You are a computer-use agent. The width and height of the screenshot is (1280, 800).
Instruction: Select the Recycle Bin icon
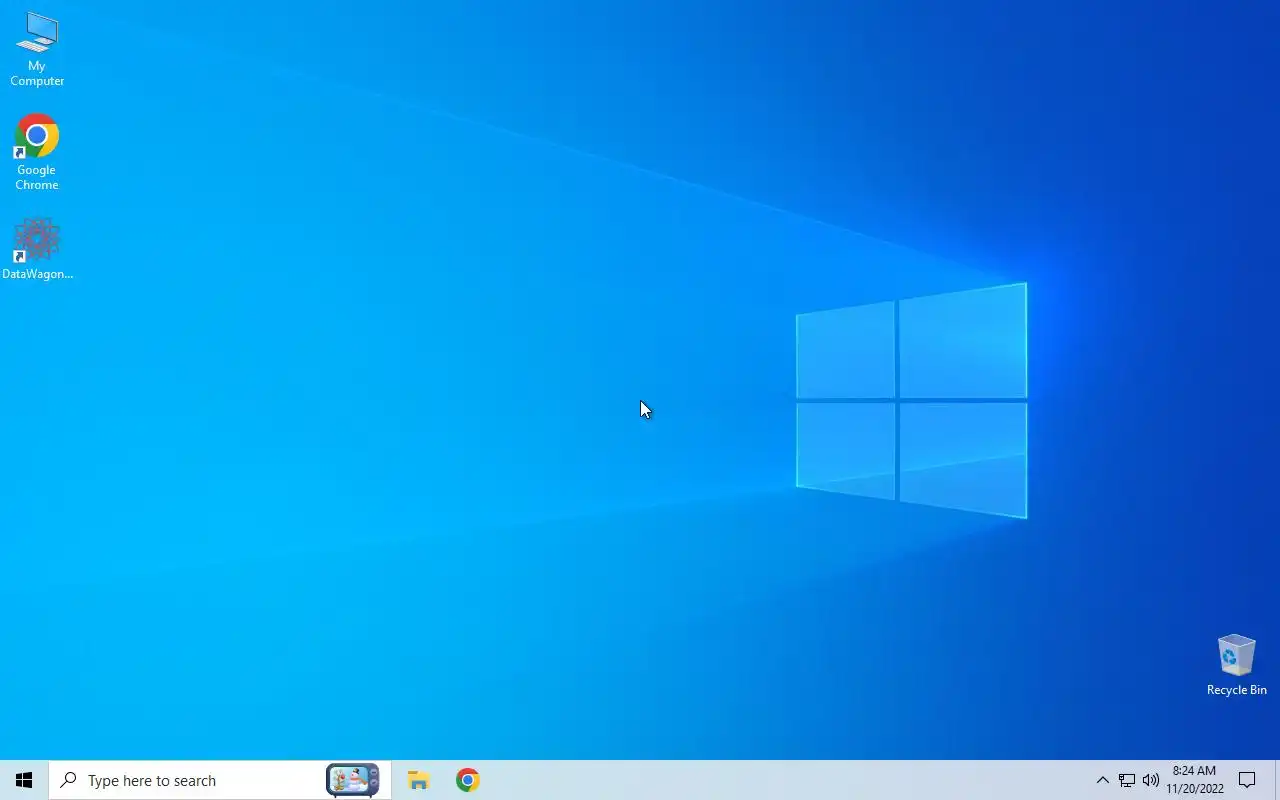tap(1236, 665)
